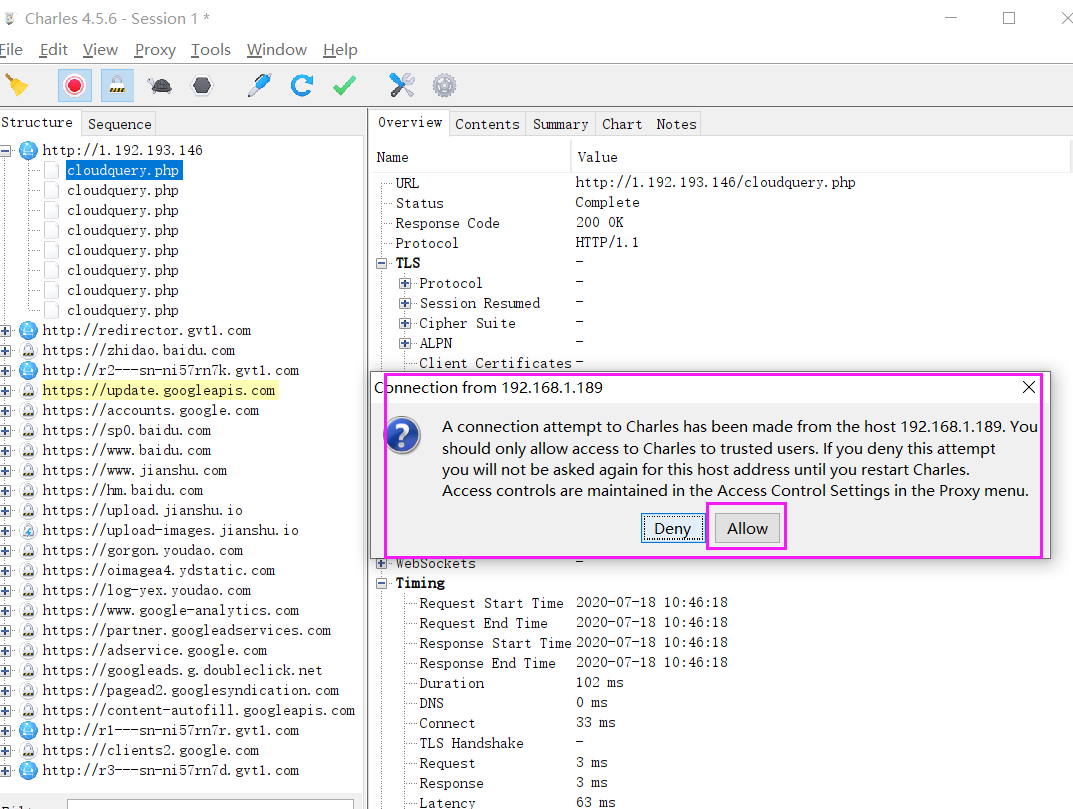Image resolution: width=1073 pixels, height=809 pixels.
Task: Toggle breakpoints with the hexagon icon
Action: 202,86
